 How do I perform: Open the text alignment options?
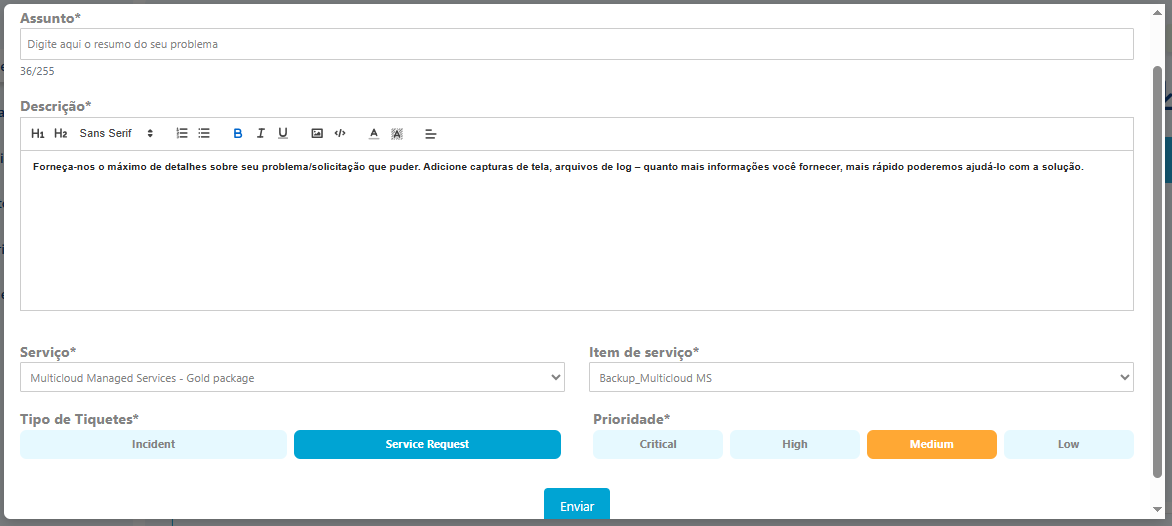[x=431, y=134]
